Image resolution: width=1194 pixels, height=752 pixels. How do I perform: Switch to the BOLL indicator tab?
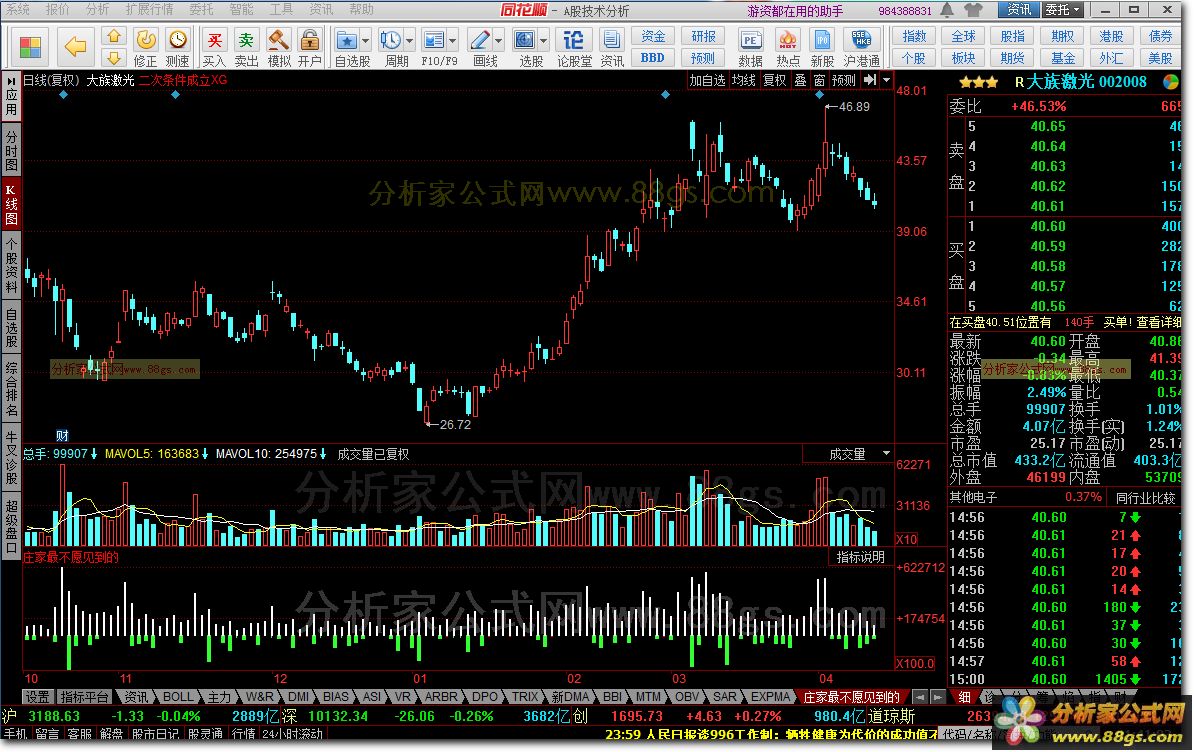tap(178, 696)
